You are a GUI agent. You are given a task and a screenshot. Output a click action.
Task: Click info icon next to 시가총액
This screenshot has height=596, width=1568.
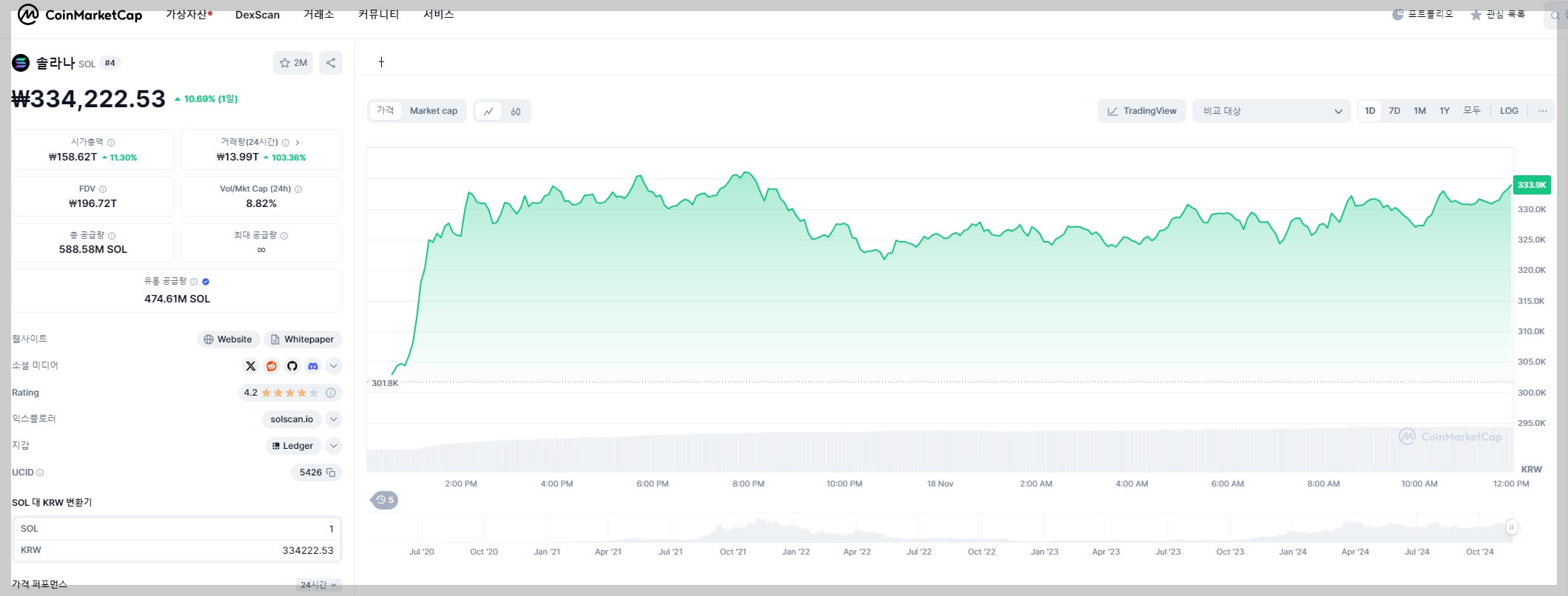tap(111, 142)
